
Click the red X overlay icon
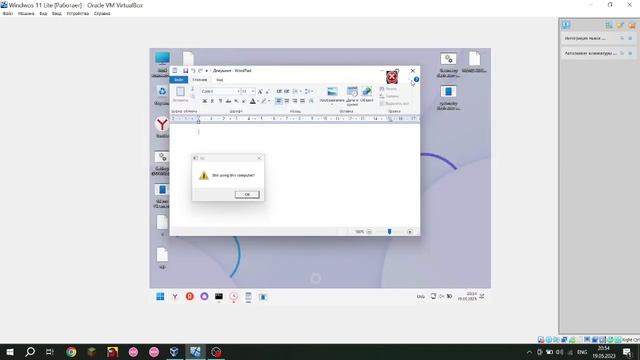392,77
